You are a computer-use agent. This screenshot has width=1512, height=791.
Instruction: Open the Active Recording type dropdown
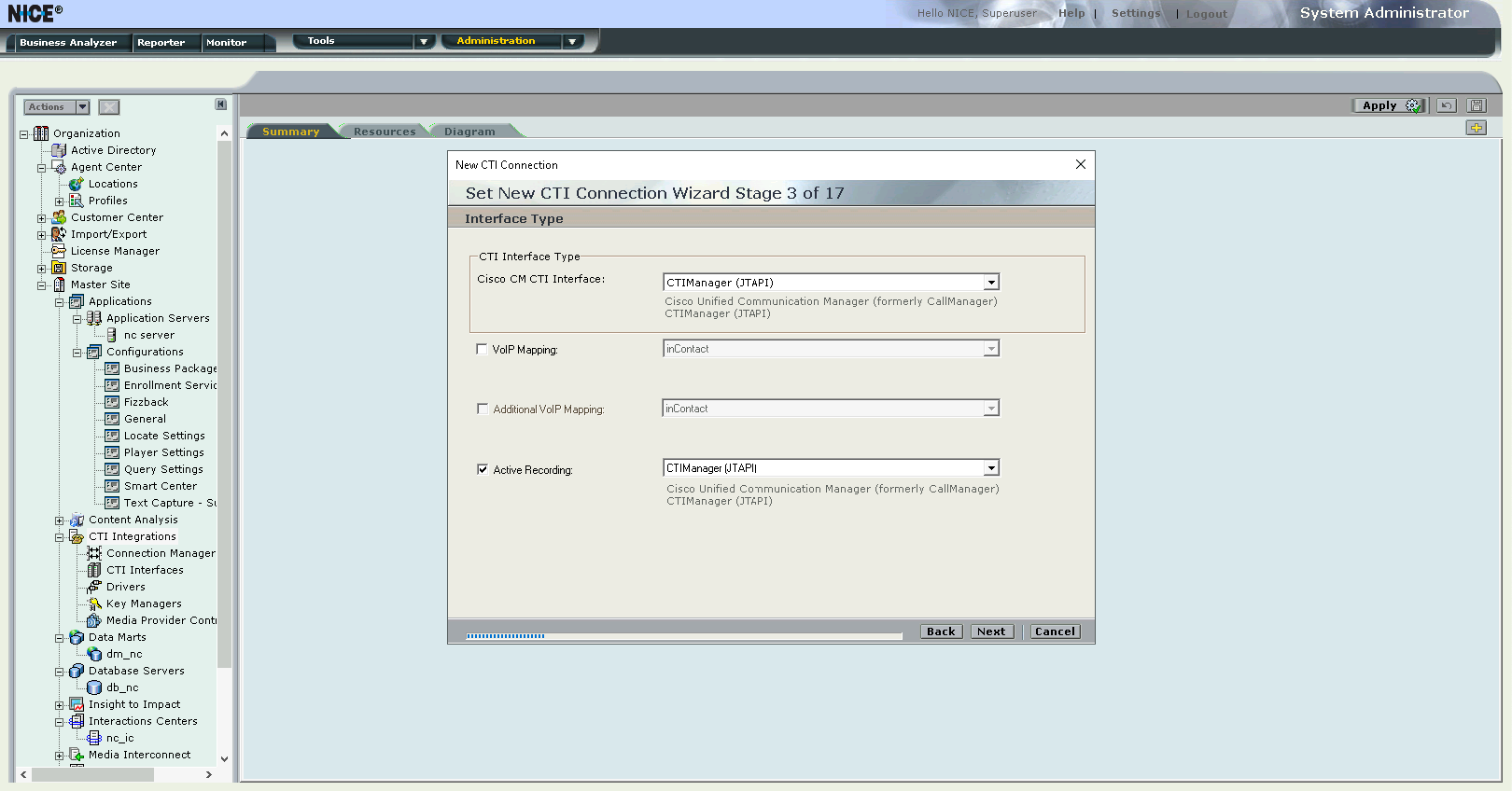991,468
